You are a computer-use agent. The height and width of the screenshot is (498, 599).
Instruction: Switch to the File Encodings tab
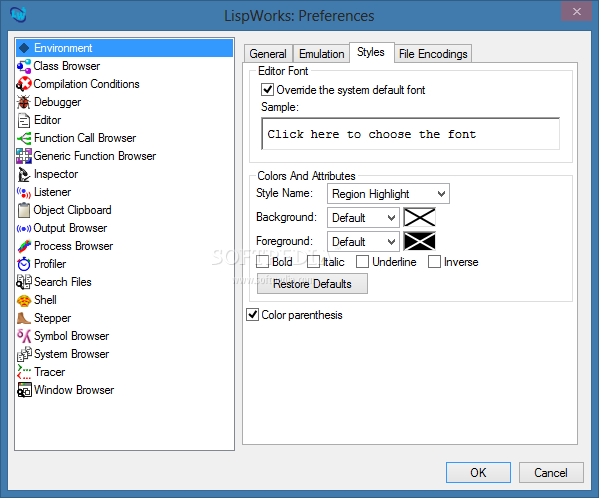[x=433, y=54]
